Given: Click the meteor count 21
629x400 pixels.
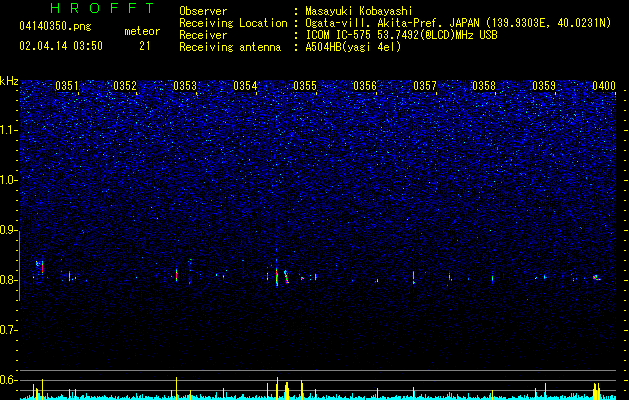Looking at the screenshot, I should tap(145, 46).
